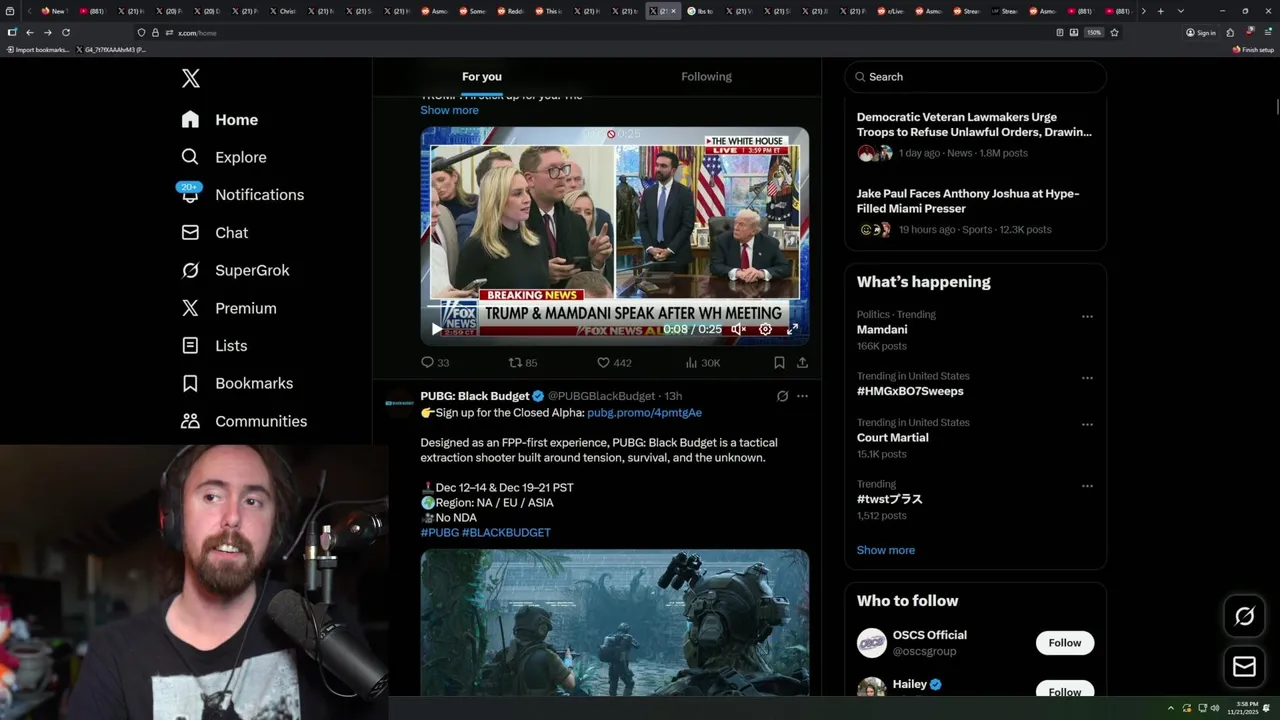
Task: Click the #PUBG hashtag
Action: 440,533
